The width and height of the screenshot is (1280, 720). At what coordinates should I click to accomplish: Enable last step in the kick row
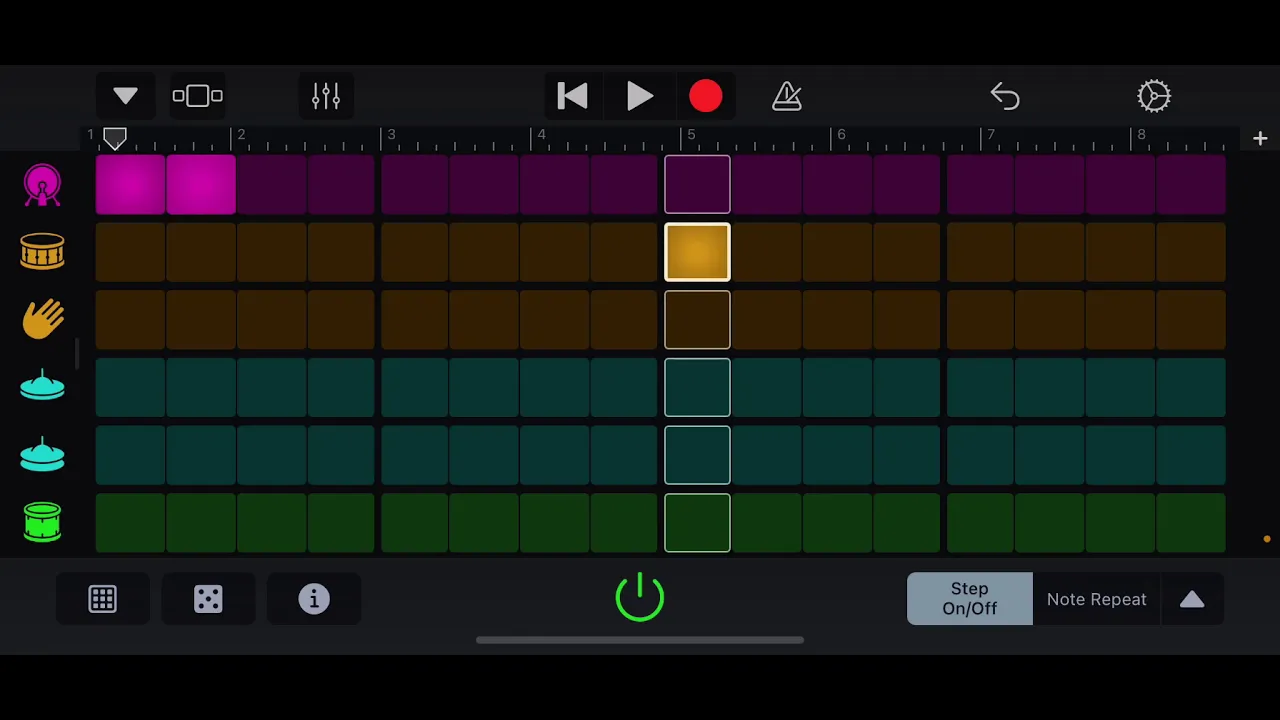pyautogui.click(x=1191, y=185)
